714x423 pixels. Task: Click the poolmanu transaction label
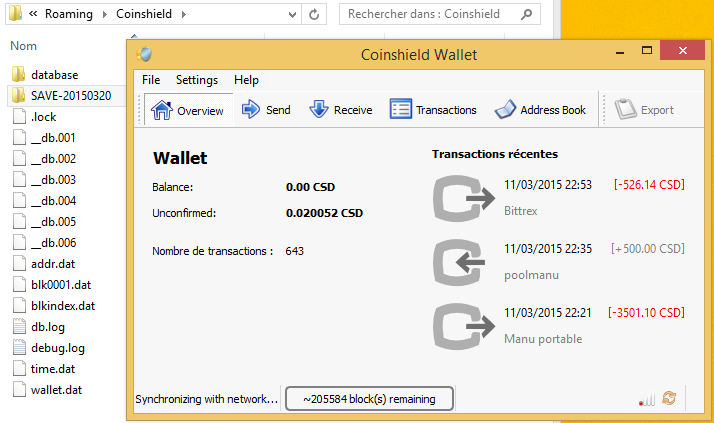(x=531, y=275)
